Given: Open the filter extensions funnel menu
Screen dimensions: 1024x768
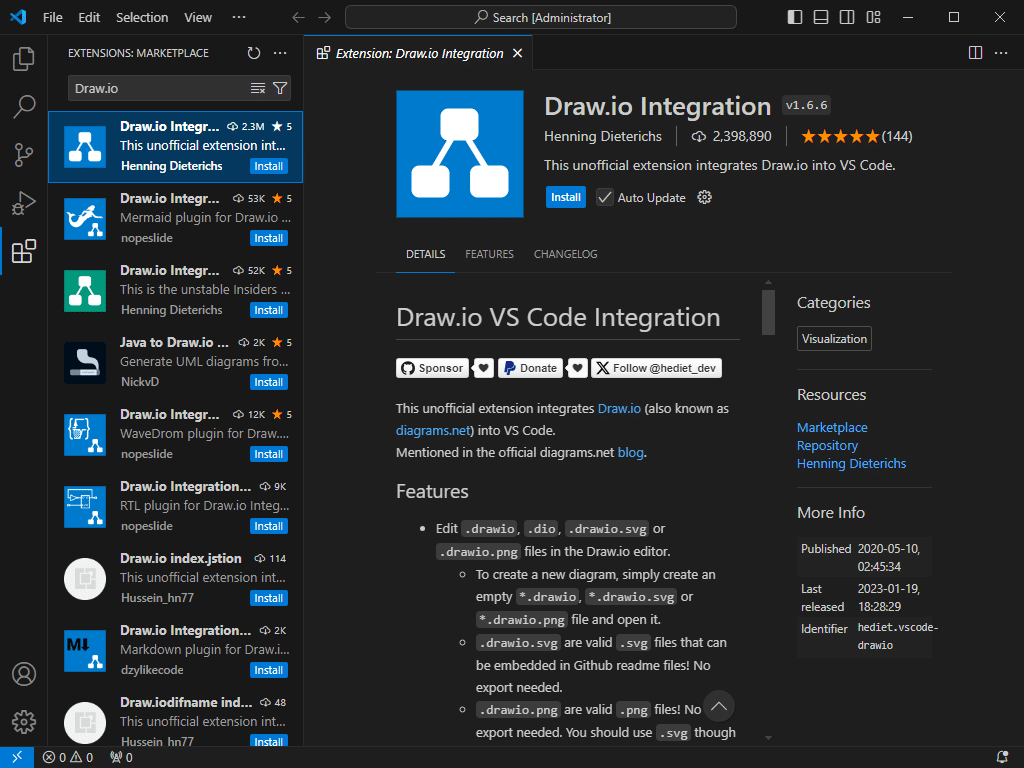Looking at the screenshot, I should (x=280, y=88).
